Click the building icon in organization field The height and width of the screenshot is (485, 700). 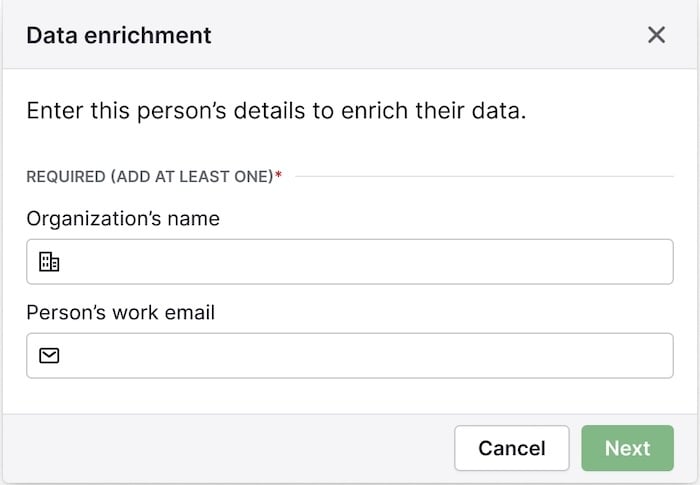[x=49, y=262]
